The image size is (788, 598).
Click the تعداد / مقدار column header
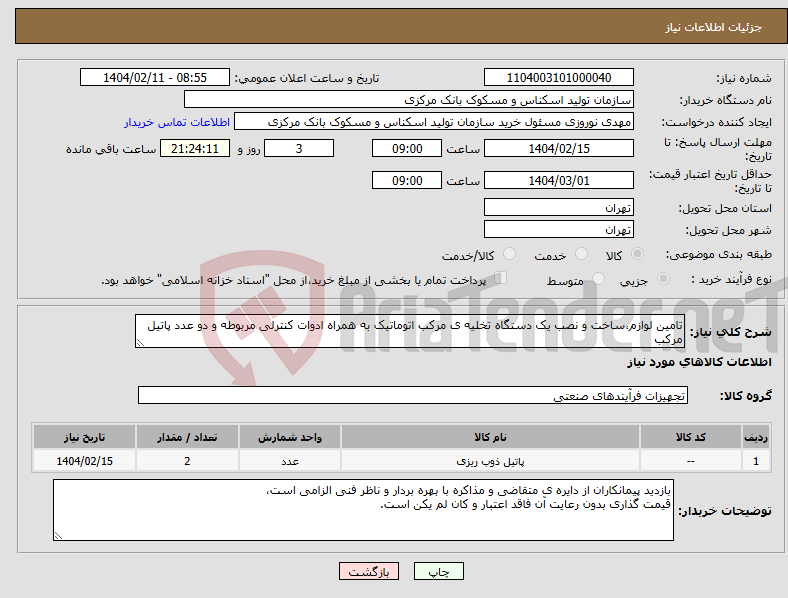point(187,437)
